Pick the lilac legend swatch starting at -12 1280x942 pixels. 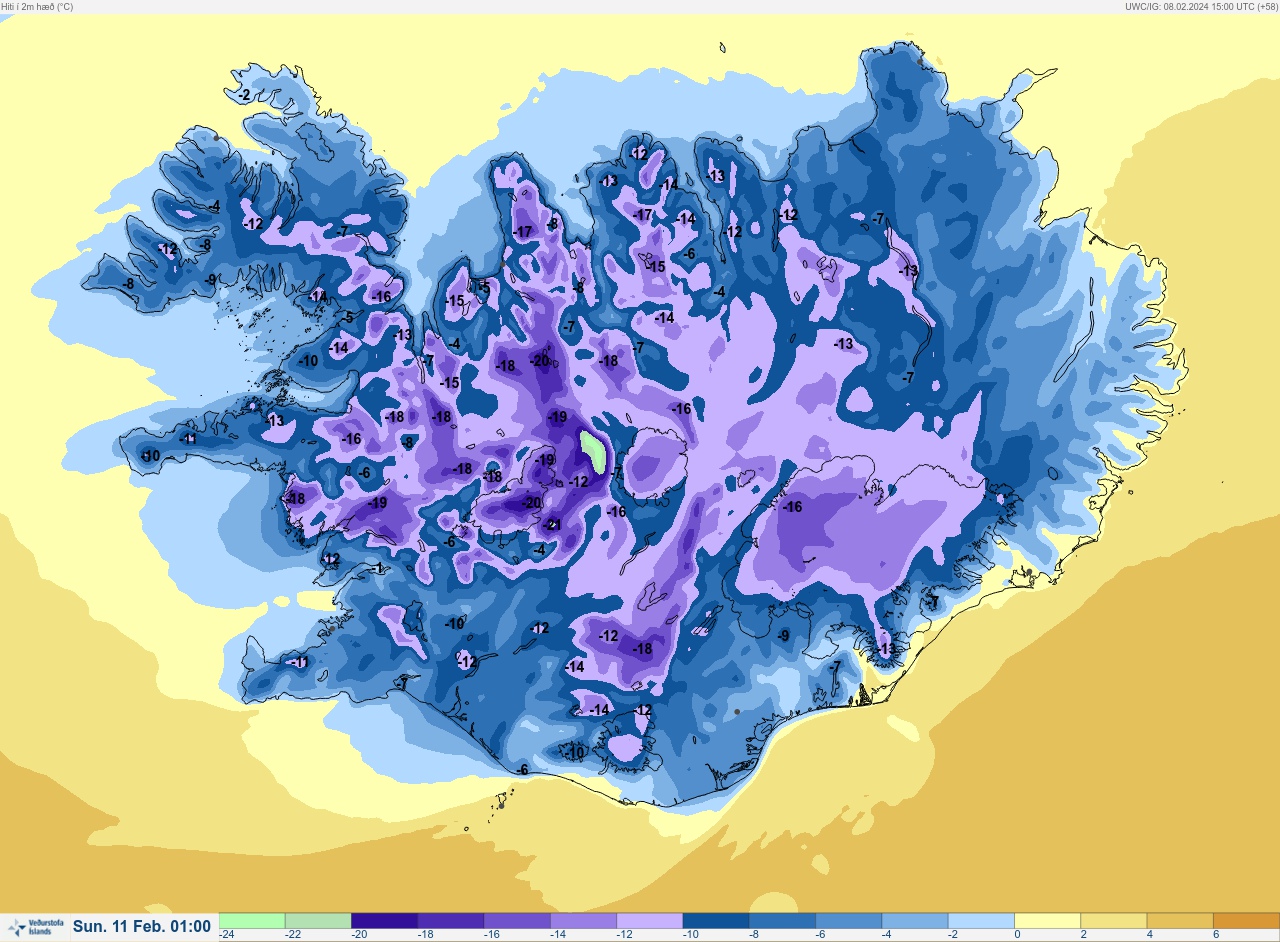(650, 920)
